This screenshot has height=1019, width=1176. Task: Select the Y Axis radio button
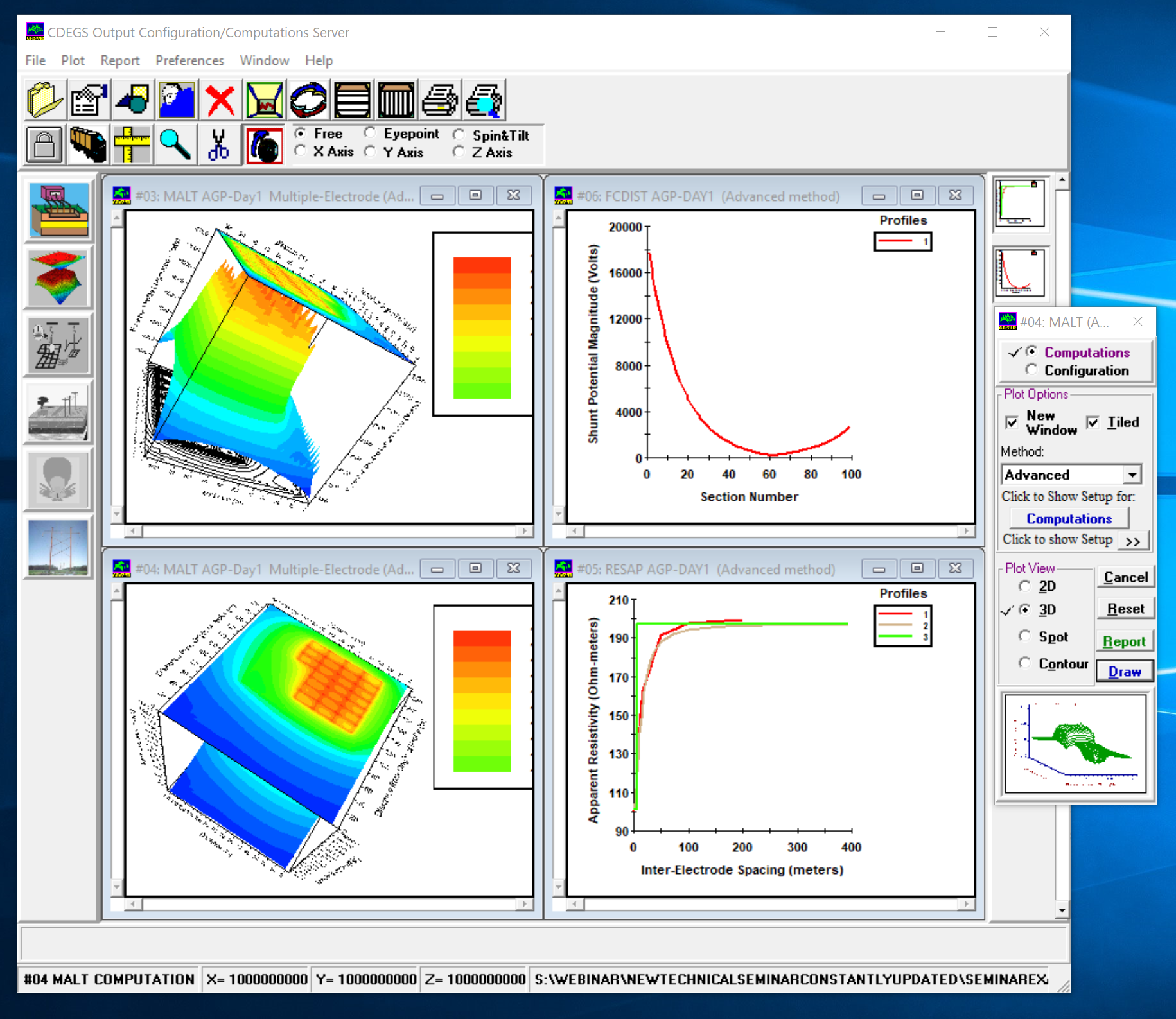pos(370,152)
